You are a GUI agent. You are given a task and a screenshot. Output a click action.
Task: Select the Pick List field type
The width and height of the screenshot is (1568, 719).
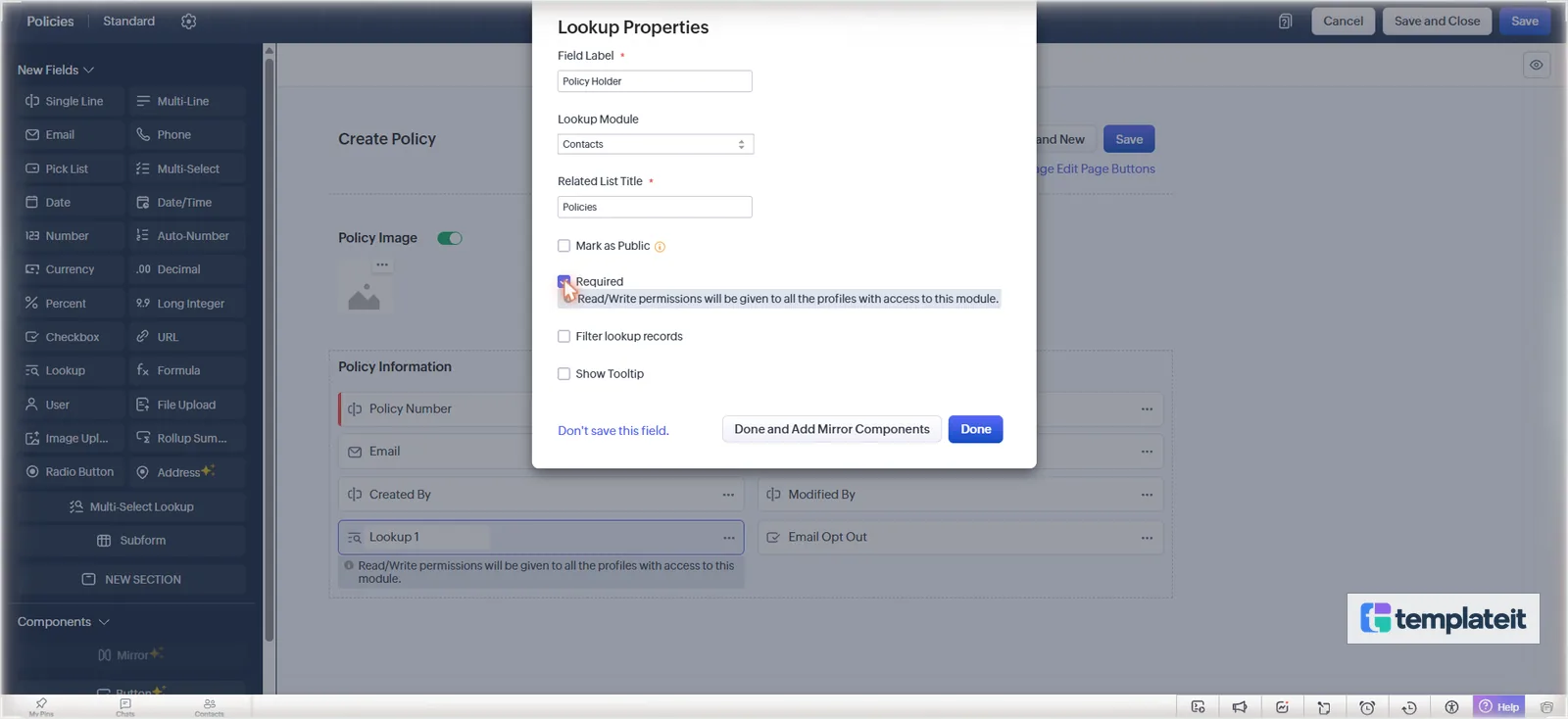73,168
